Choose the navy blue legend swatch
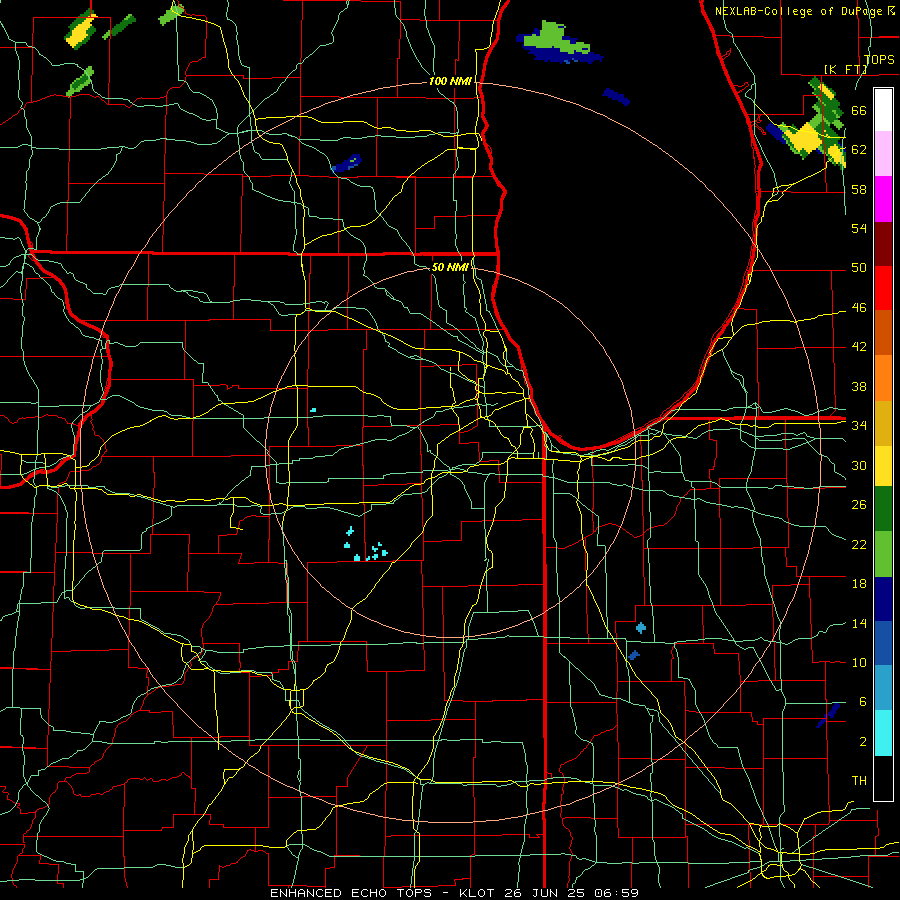Screen dimensions: 900x900 (x=883, y=599)
